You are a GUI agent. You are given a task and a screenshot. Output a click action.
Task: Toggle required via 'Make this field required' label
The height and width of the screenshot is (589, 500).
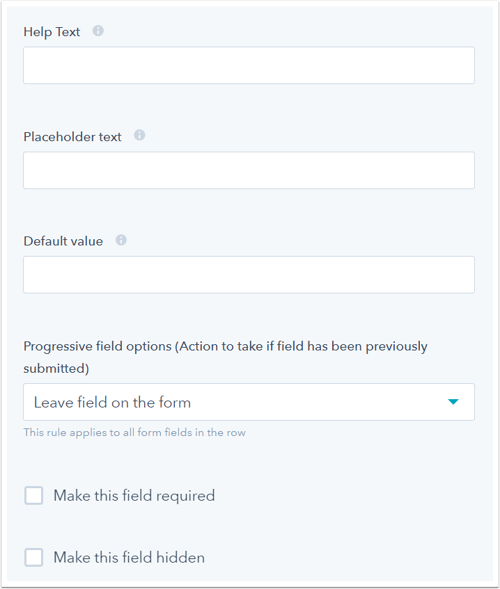(x=134, y=496)
